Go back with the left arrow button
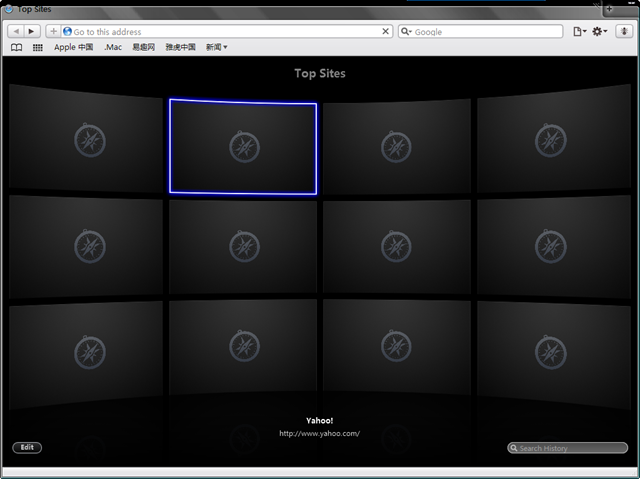Screen dimensions: 640x479 (x=16, y=31)
